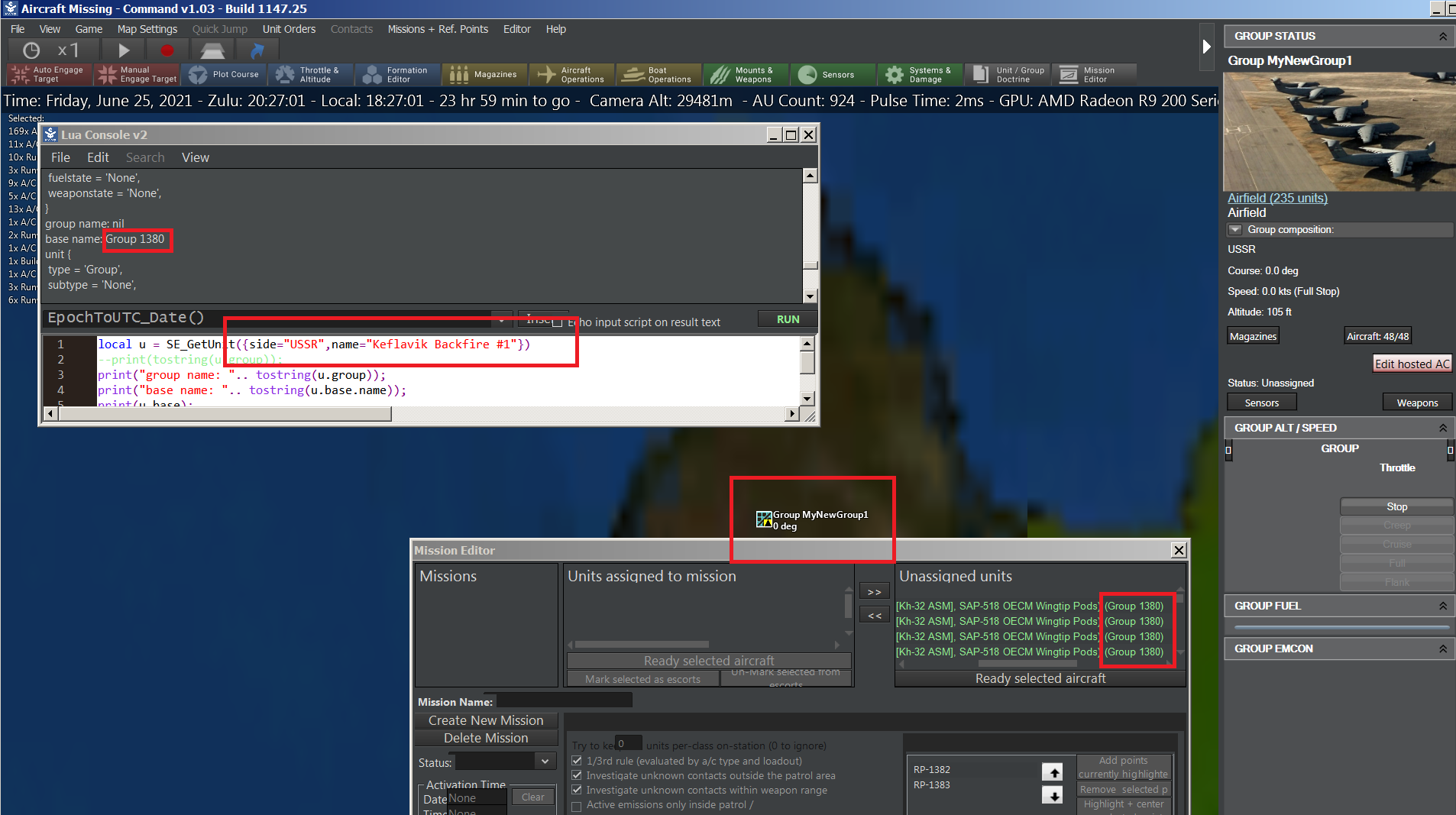
Task: Click the Stop throttle button
Action: (1396, 506)
